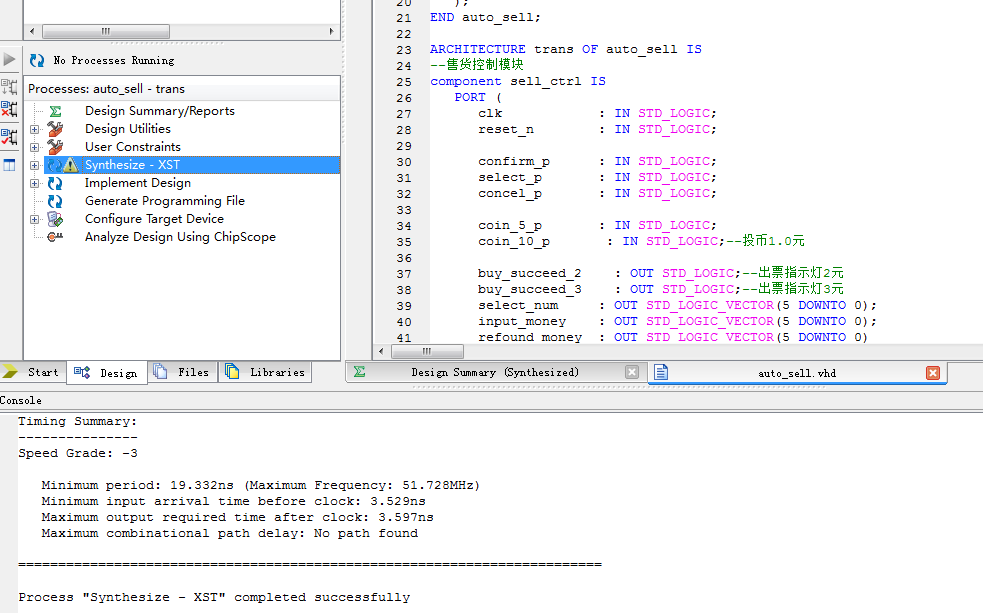Close the auto_sell.vhd editor tab
The height and width of the screenshot is (613, 983).
[933, 373]
